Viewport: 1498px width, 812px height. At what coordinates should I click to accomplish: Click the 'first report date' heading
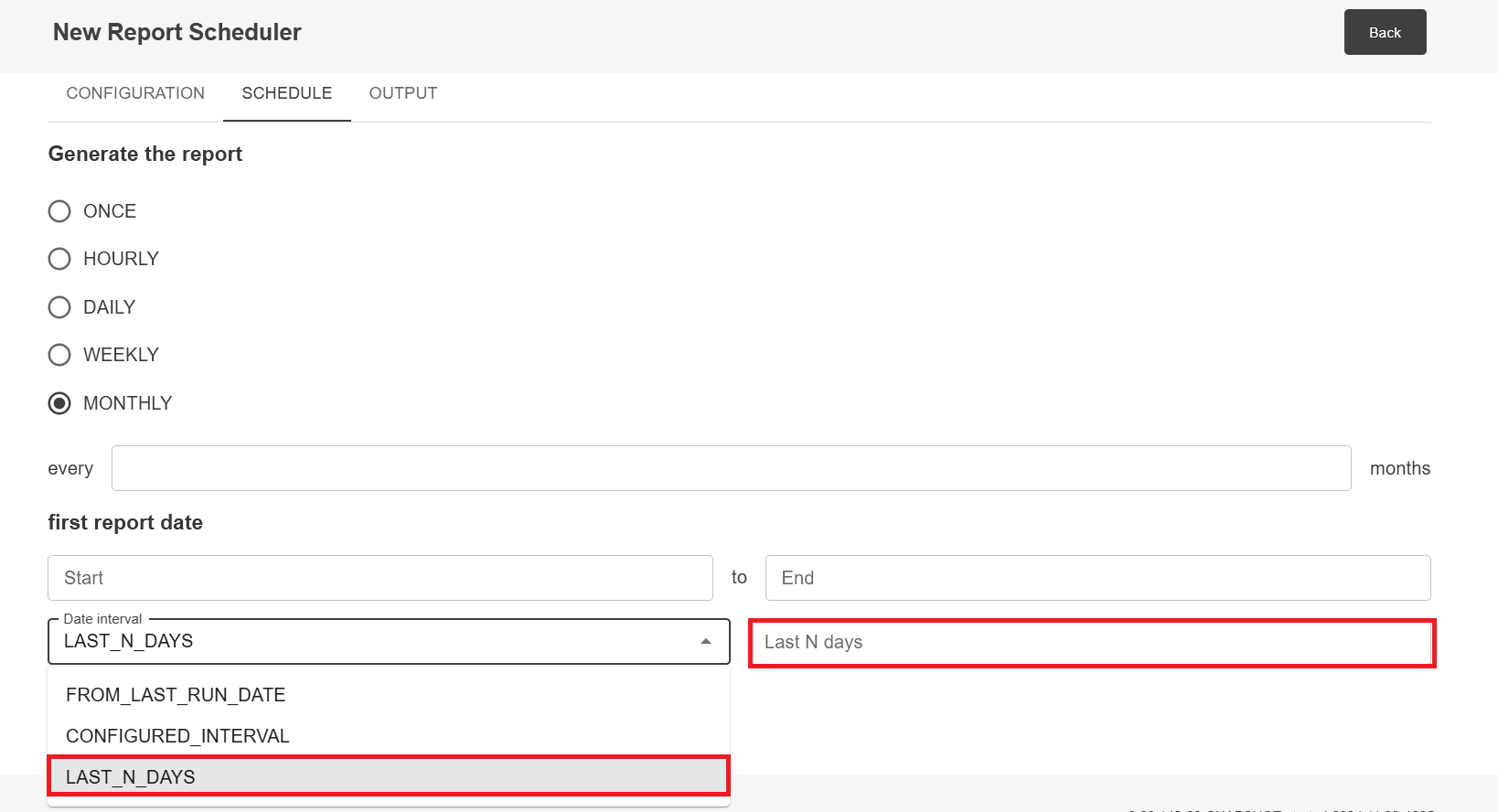coord(125,522)
